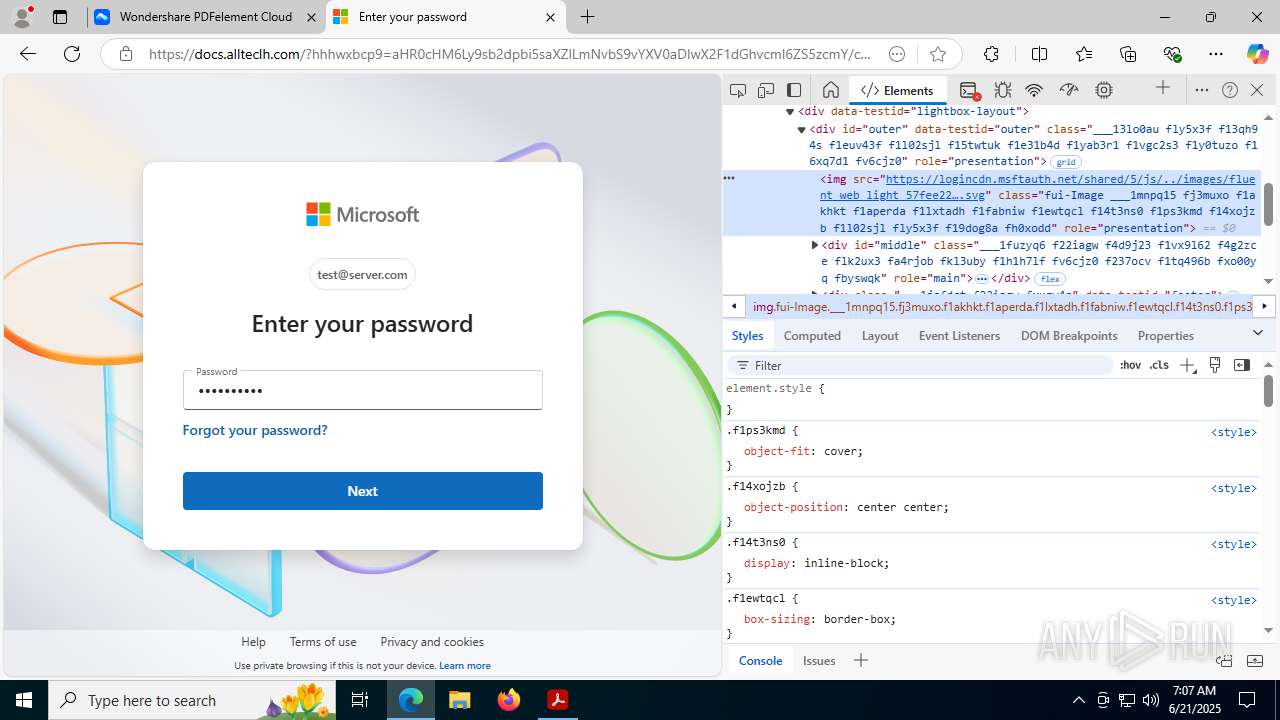Open the Network wifi icon tool
The width and height of the screenshot is (1280, 720).
tap(1034, 90)
